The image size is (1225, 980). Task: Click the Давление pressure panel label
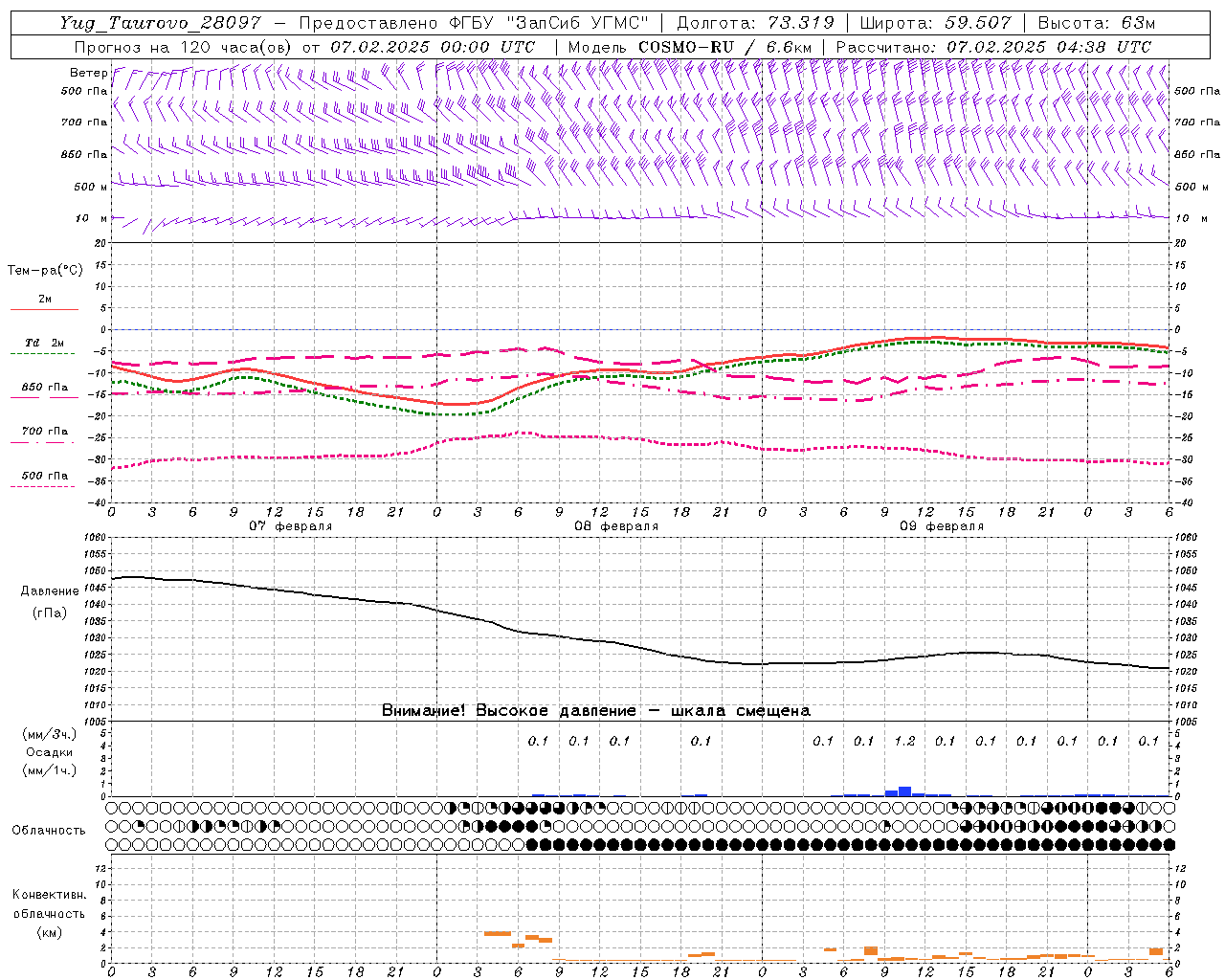tap(50, 590)
